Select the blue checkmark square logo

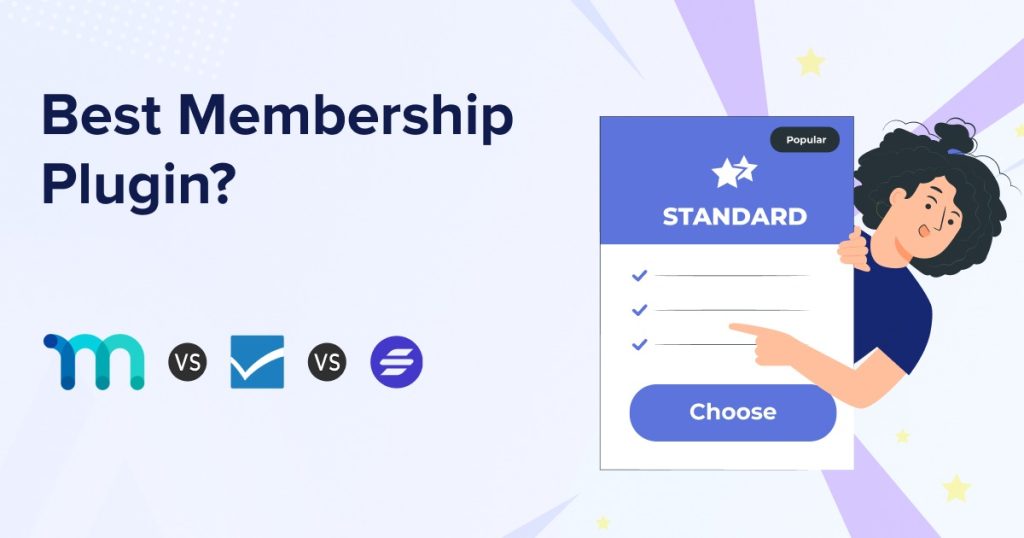point(257,361)
